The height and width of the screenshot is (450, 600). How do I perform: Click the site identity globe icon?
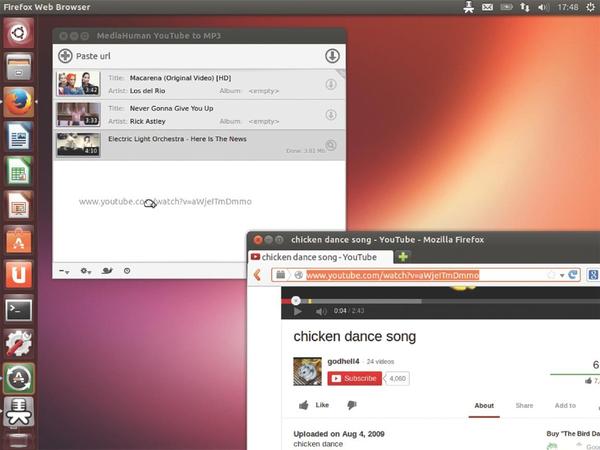[298, 275]
